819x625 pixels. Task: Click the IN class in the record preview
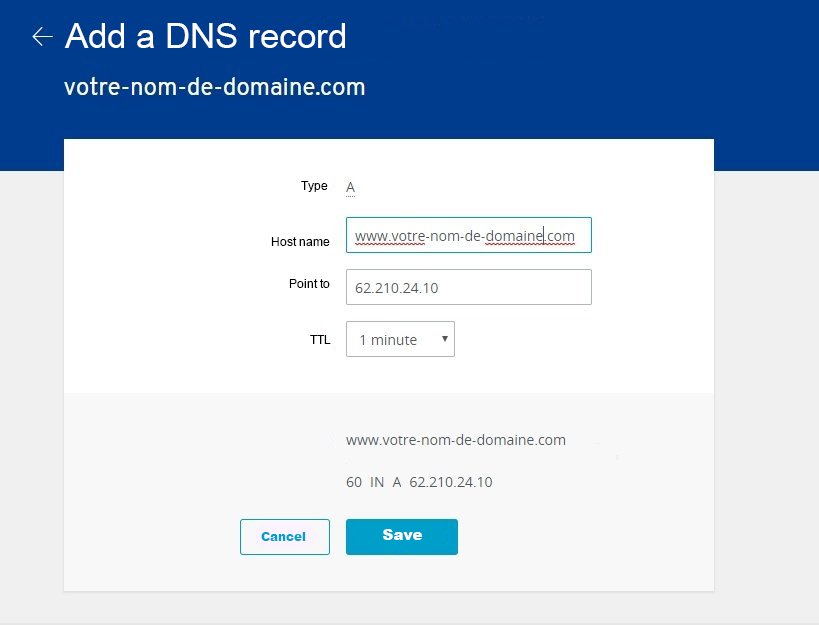point(377,482)
